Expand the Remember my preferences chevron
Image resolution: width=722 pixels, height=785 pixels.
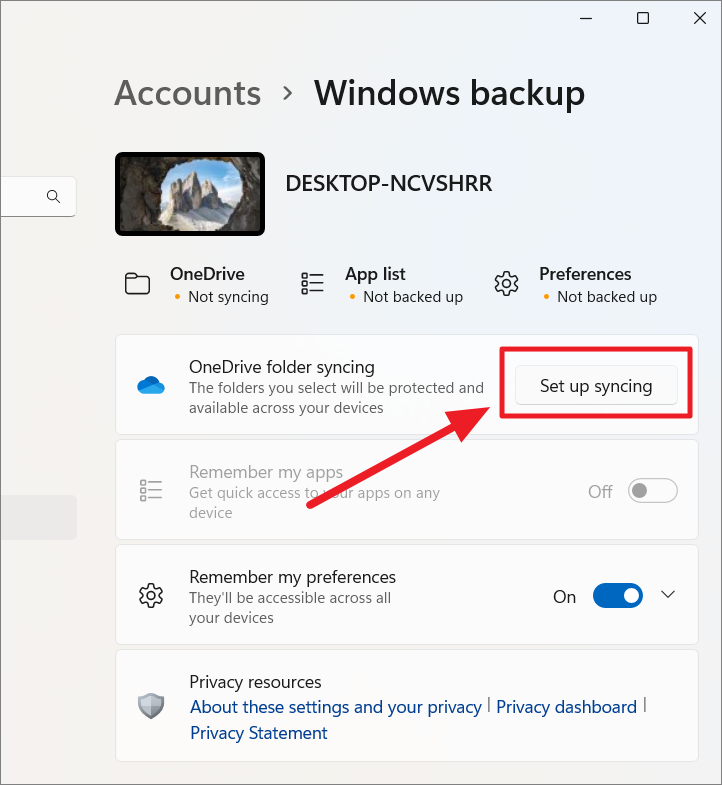coord(668,595)
